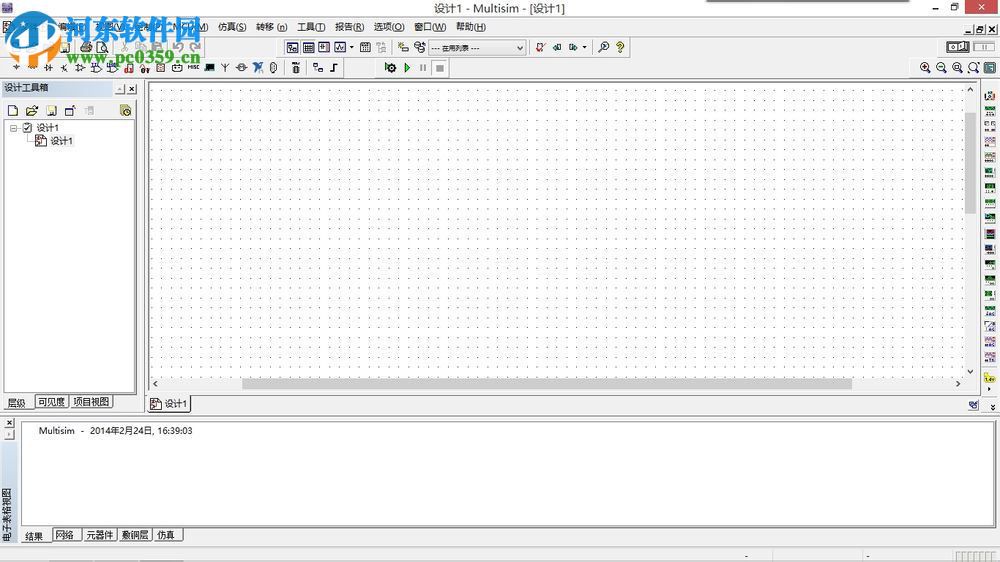The image size is (1000, 562).
Task: Place an RF antenna component
Action: 225,67
